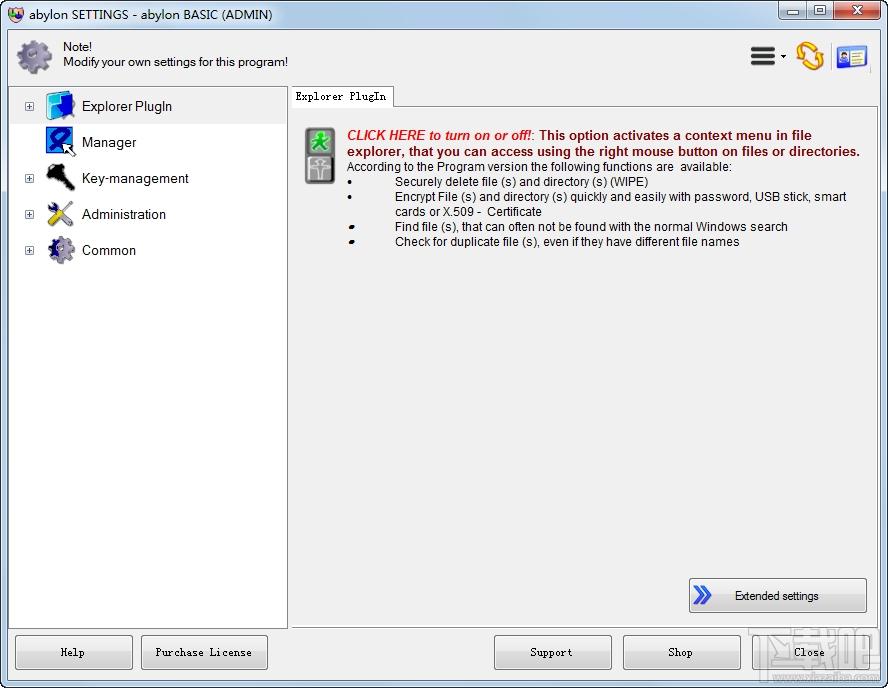
Task: Expand the Explorer PlugIn tree node
Action: tap(29, 106)
